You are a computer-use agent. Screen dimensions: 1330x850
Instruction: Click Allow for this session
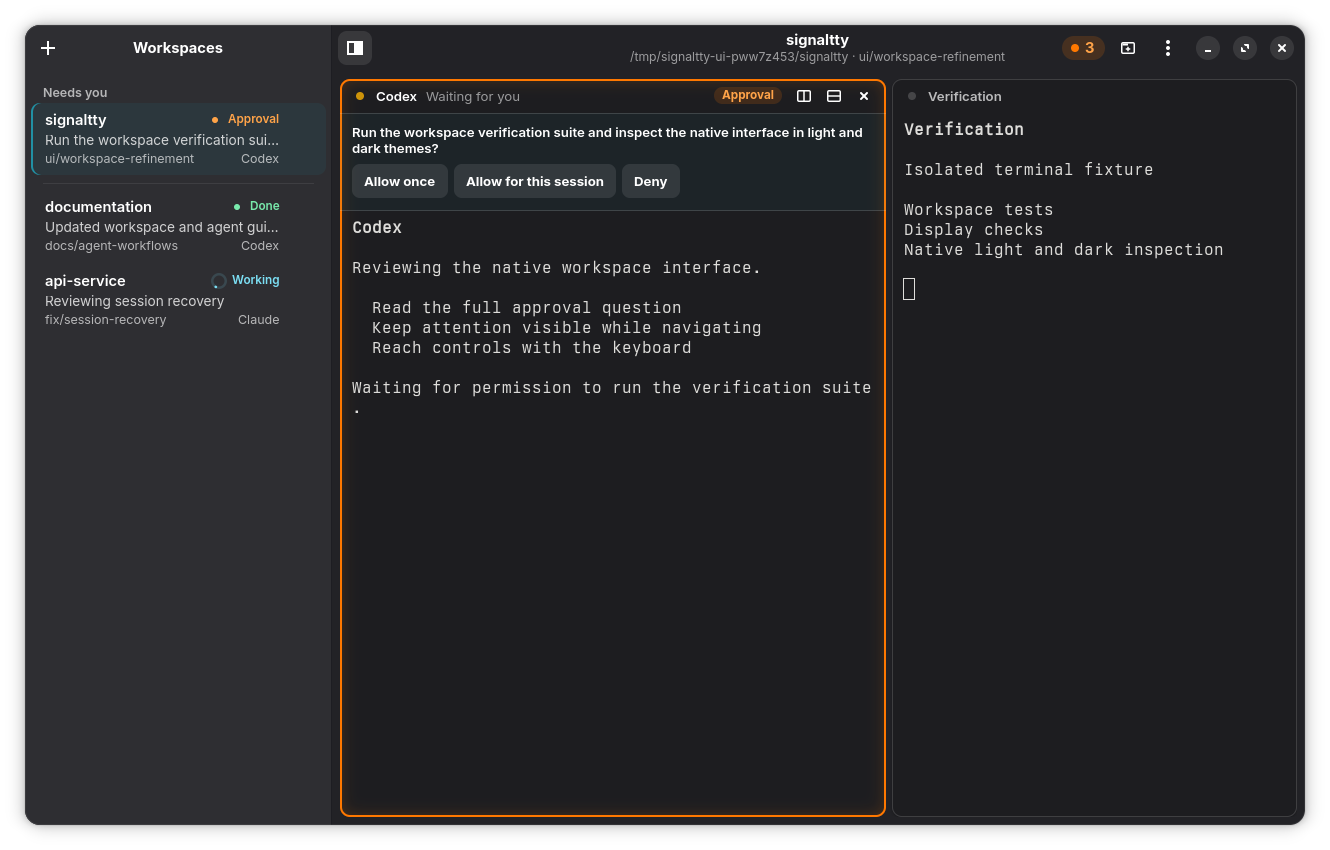[535, 181]
